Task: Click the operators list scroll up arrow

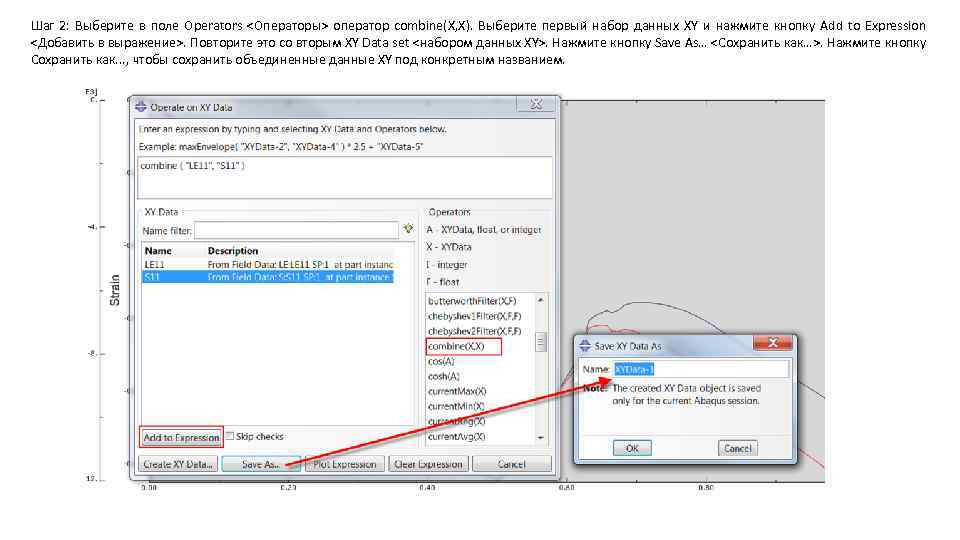Action: [541, 300]
